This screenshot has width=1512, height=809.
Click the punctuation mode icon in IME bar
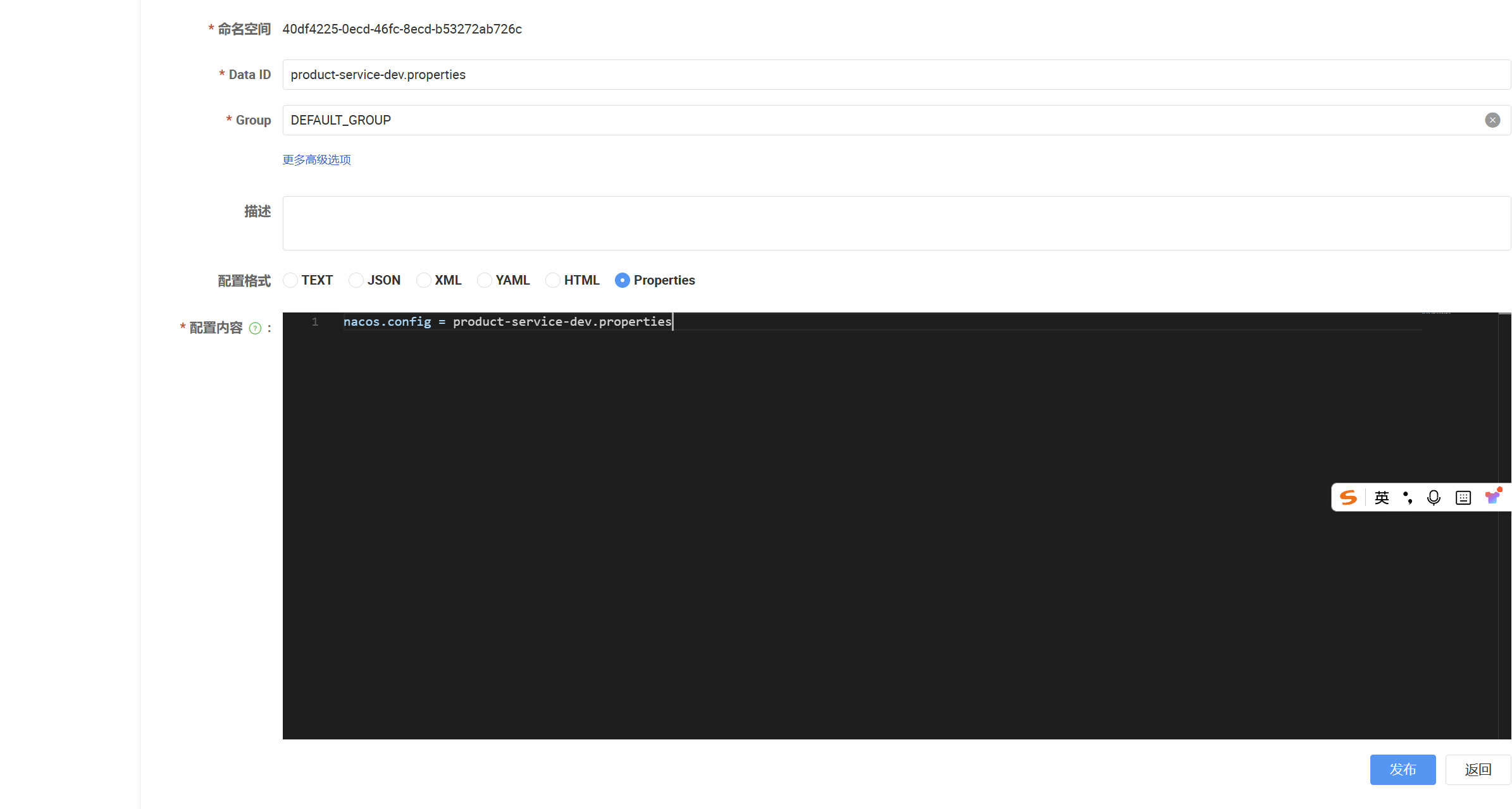1408,498
